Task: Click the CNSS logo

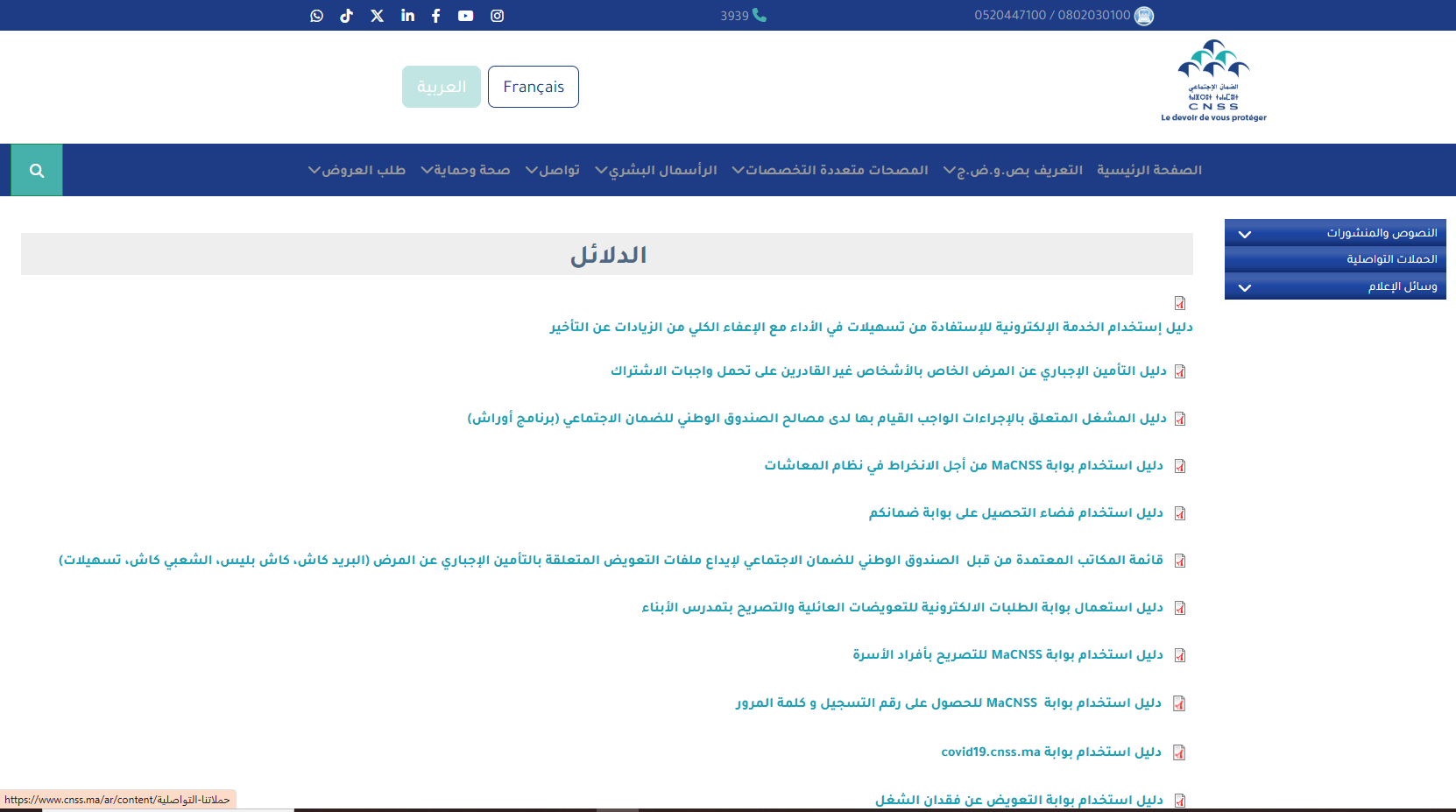Action: click(1213, 81)
